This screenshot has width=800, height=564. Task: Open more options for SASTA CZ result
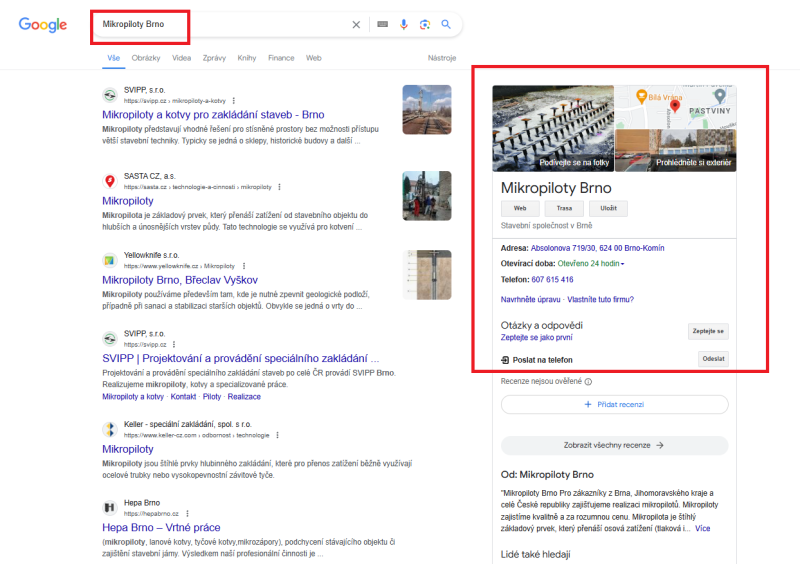pyautogui.click(x=279, y=187)
